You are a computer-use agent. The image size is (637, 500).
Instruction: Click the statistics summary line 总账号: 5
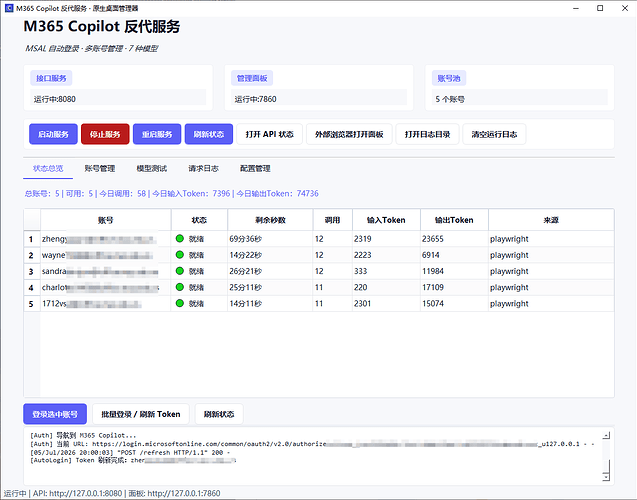pyautogui.click(x=171, y=194)
